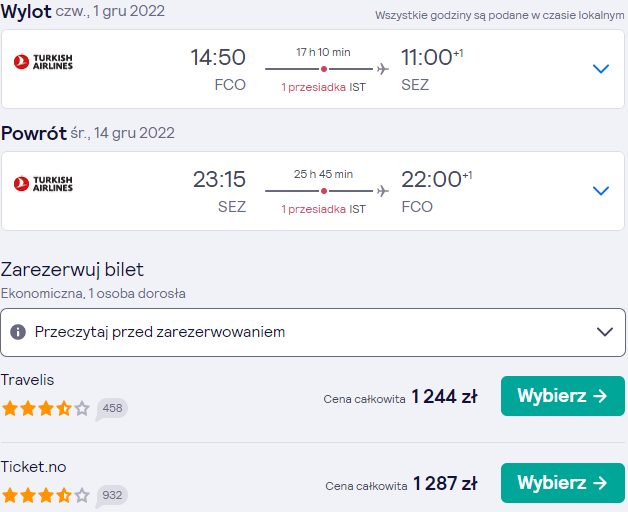This screenshot has height=512, width=628.
Task: Select Travelis offer with Wybierz button
Action: click(x=563, y=396)
